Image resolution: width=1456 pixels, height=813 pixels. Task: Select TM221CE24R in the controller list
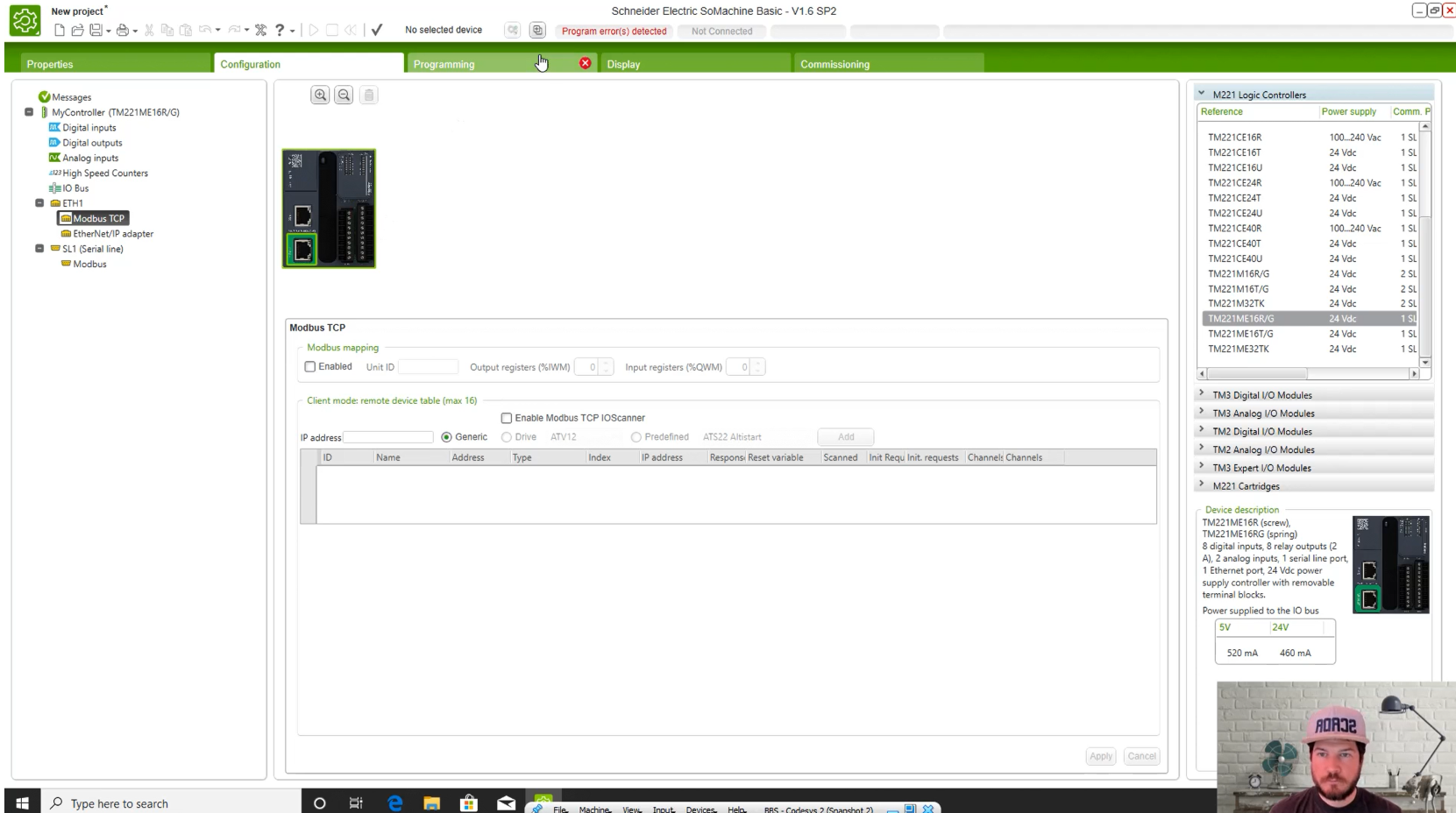(x=1235, y=183)
